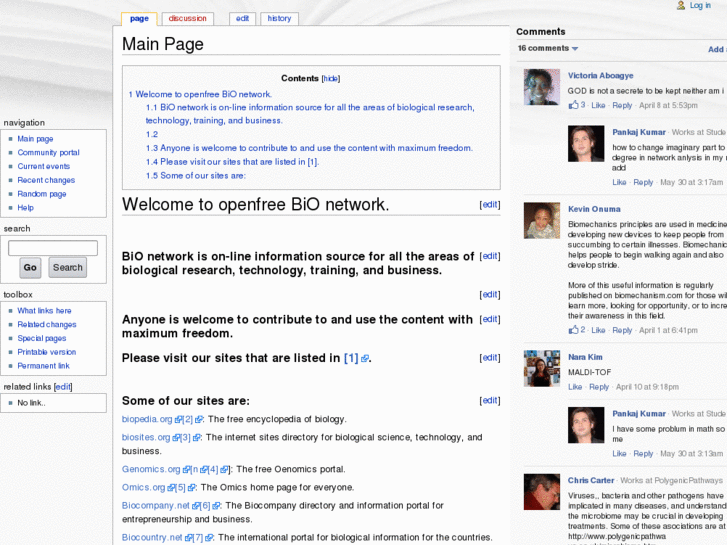Open the Biocompany.net link
This screenshot has width=727, height=545.
click(x=156, y=506)
